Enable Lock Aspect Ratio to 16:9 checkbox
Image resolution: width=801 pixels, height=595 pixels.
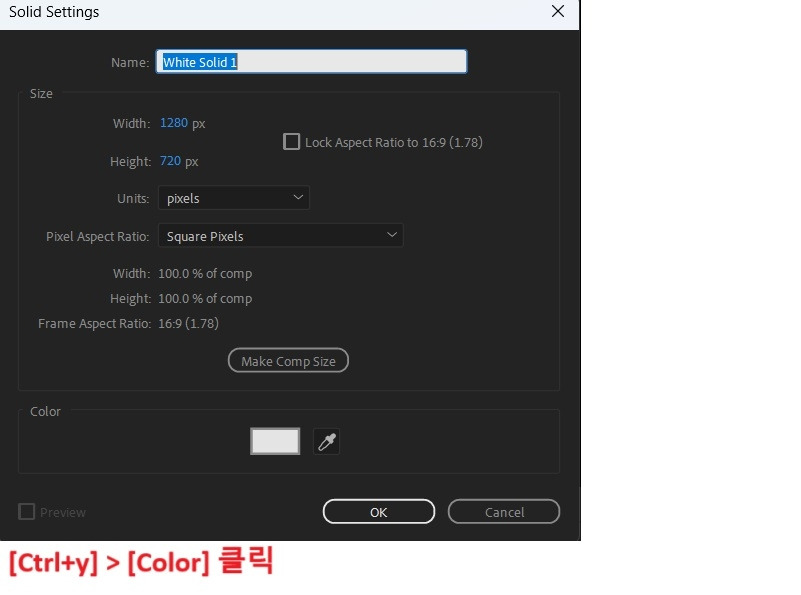pos(291,141)
